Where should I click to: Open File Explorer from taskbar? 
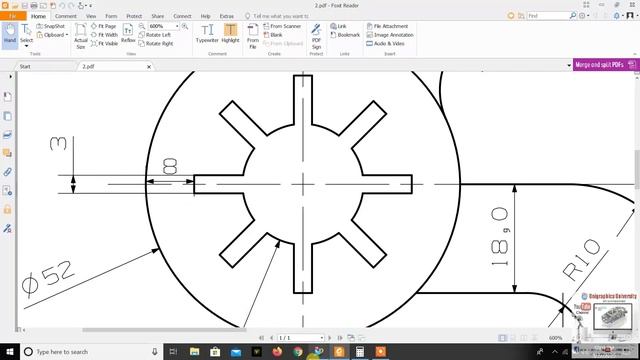click(195, 351)
